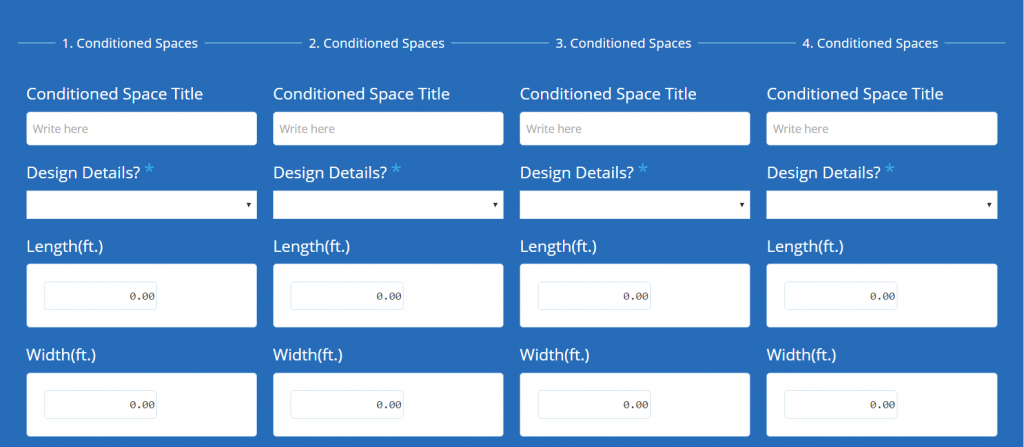Jump to "4. Conditioned Spaces" section heading
1024x447 pixels.
(x=870, y=44)
